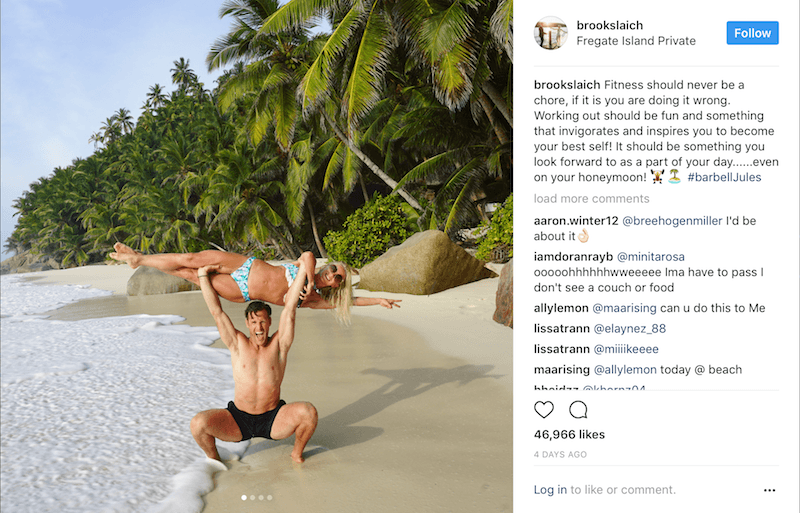Open iamdoranrayb's profile

[x=575, y=257]
